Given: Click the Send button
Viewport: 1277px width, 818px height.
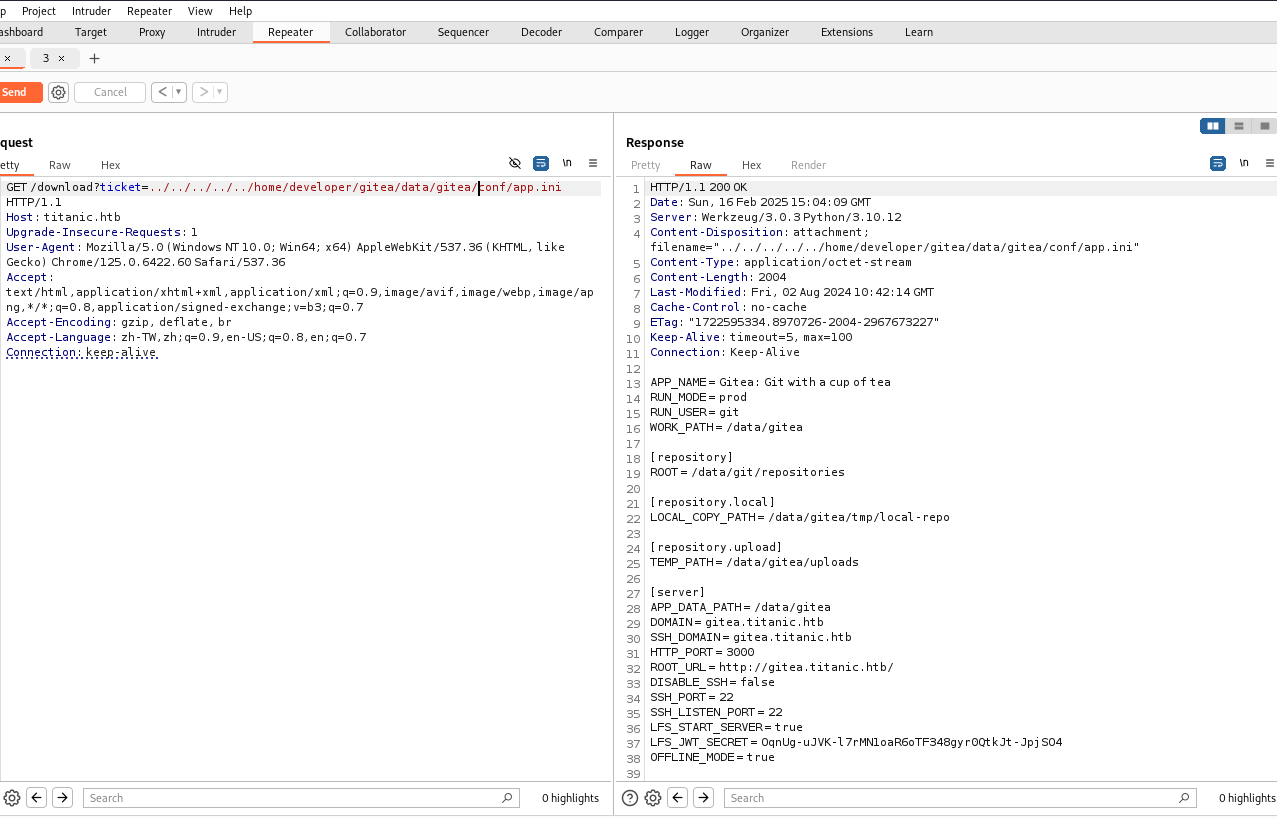Looking at the screenshot, I should [x=20, y=92].
